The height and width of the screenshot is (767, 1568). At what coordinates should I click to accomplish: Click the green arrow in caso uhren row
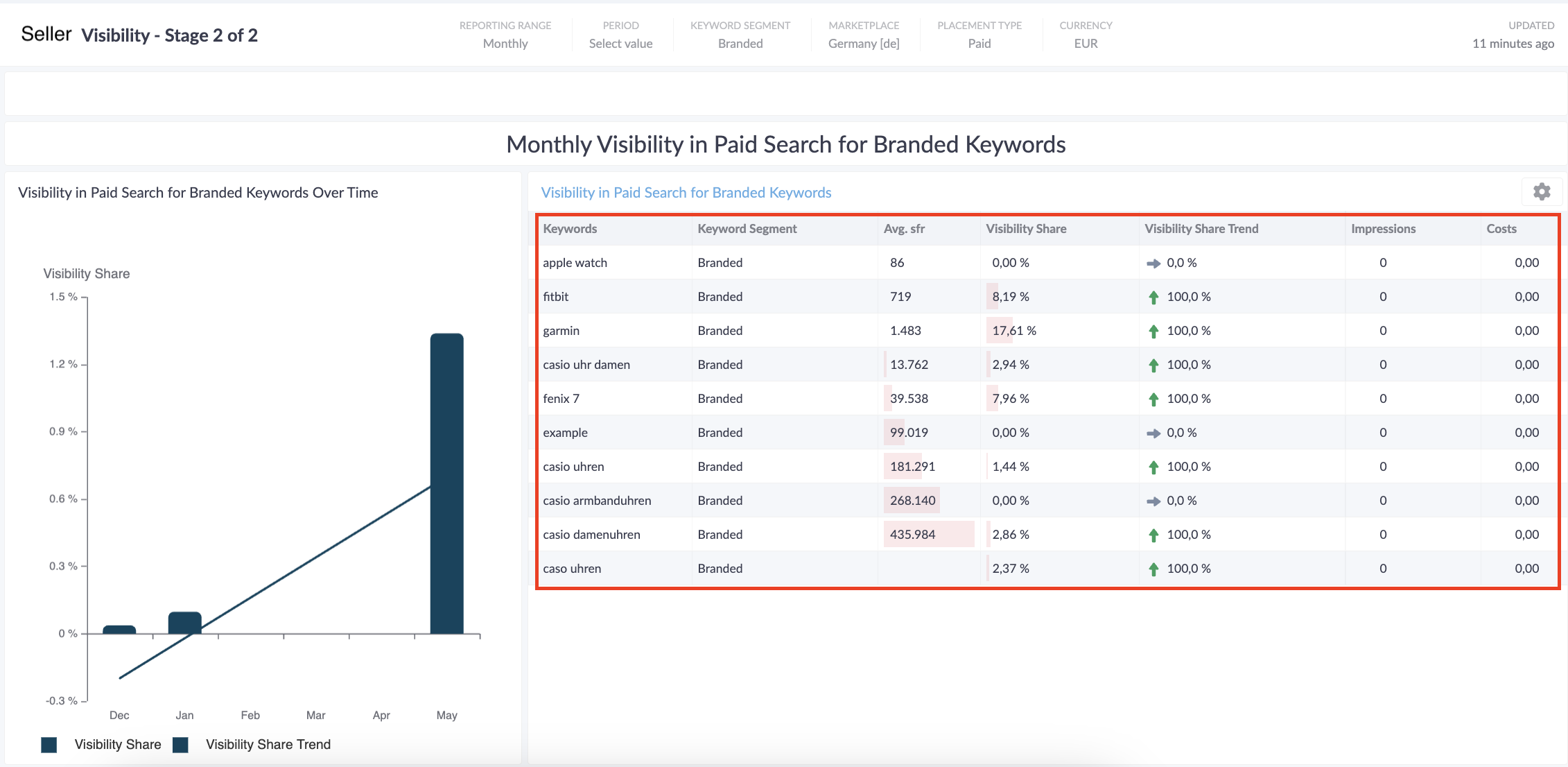(x=1153, y=569)
